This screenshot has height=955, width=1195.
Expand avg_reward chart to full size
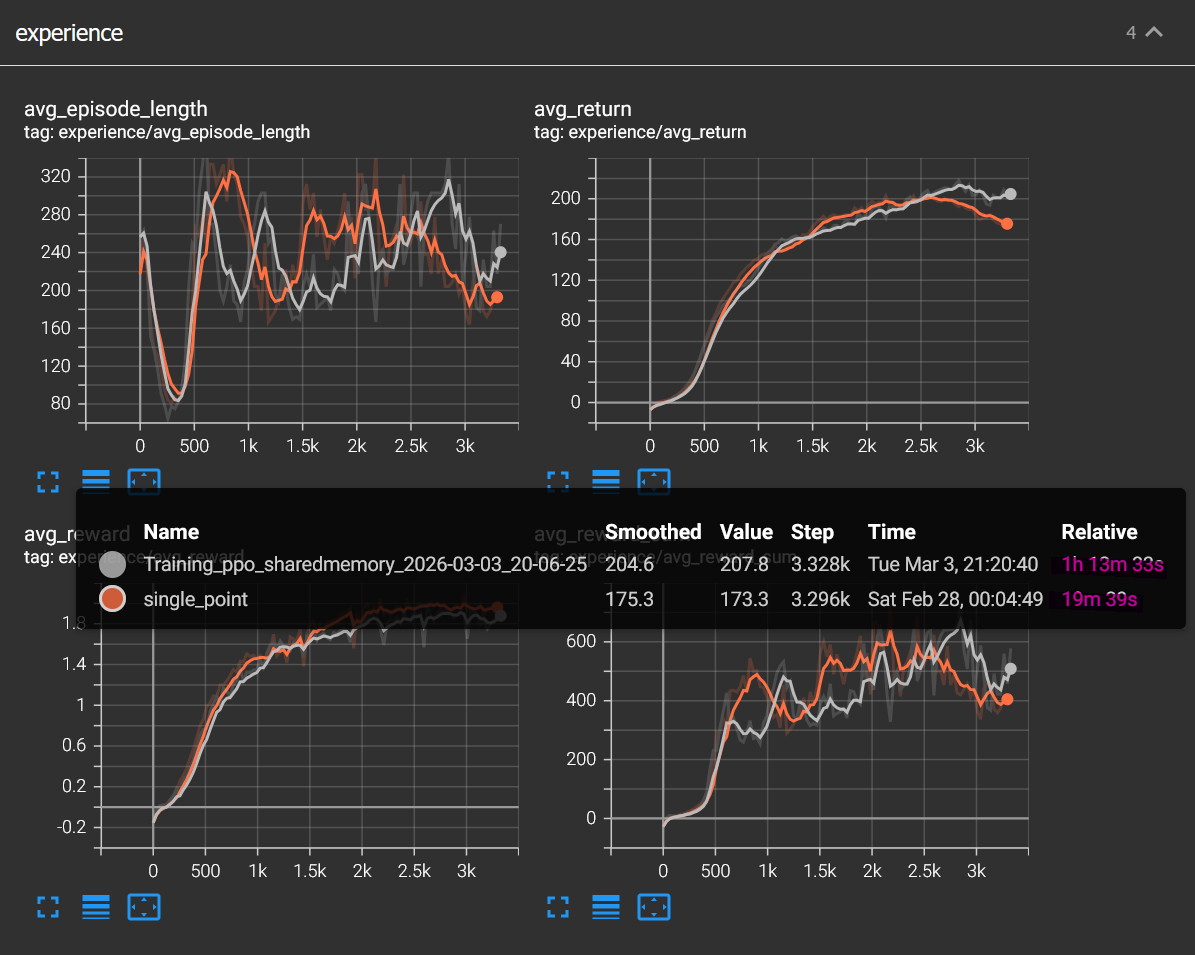(48, 907)
